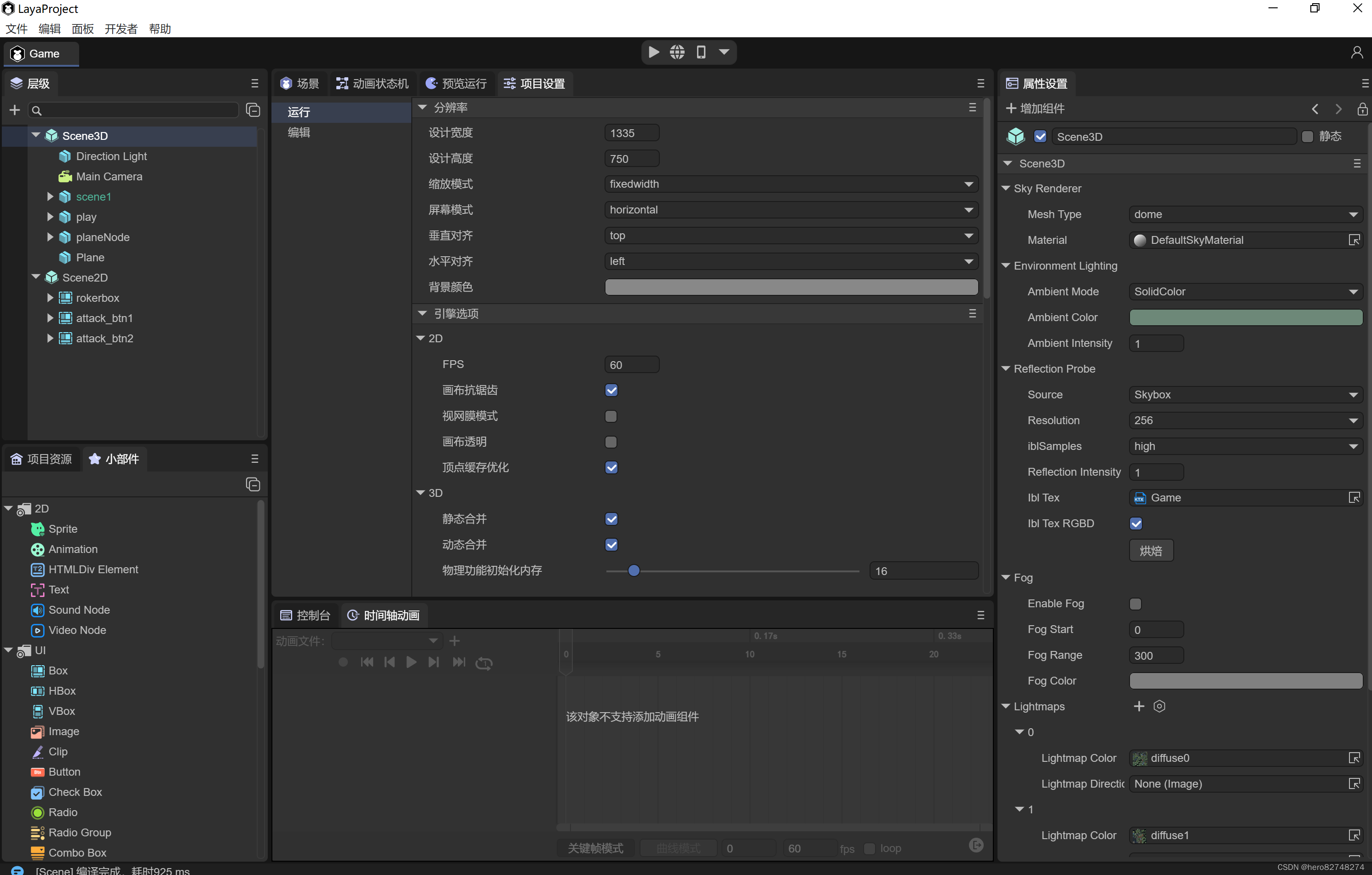Click the Ambient Color swatch to edit

point(1246,317)
